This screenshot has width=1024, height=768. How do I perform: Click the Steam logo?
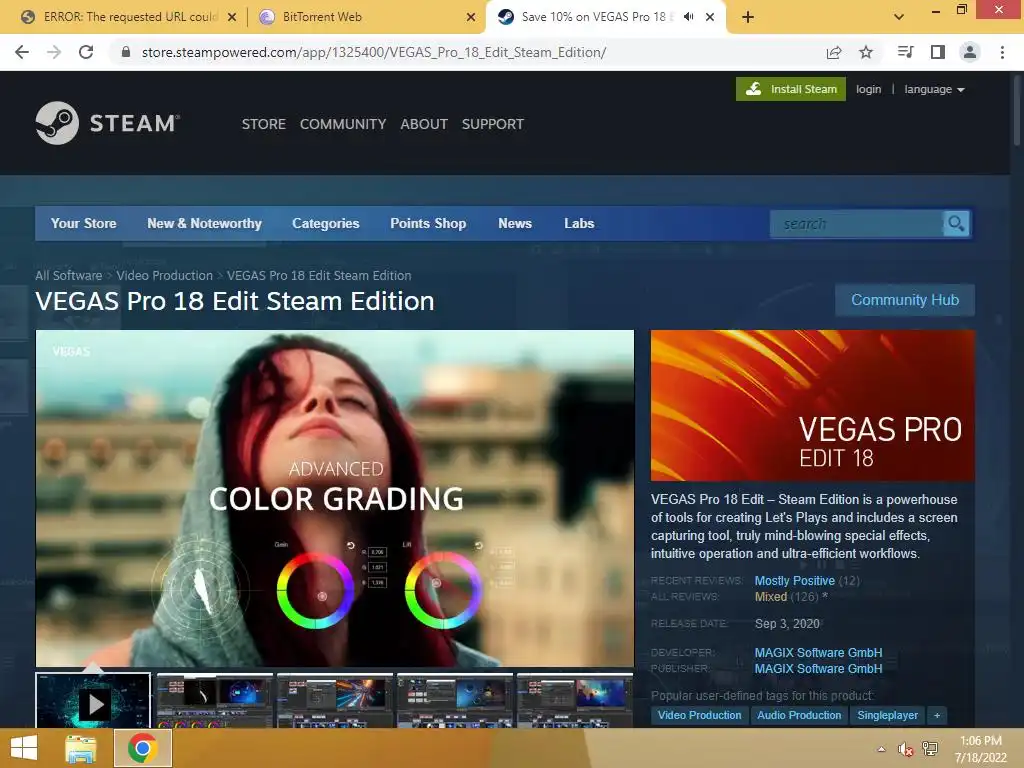click(108, 123)
